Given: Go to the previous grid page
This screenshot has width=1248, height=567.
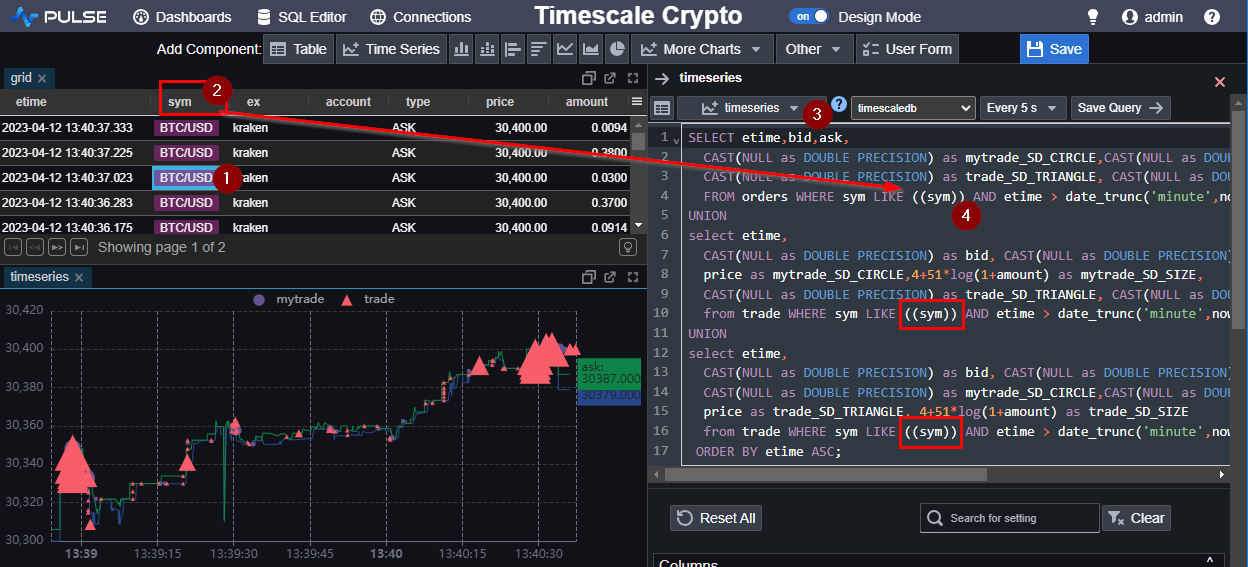Looking at the screenshot, I should pos(35,247).
